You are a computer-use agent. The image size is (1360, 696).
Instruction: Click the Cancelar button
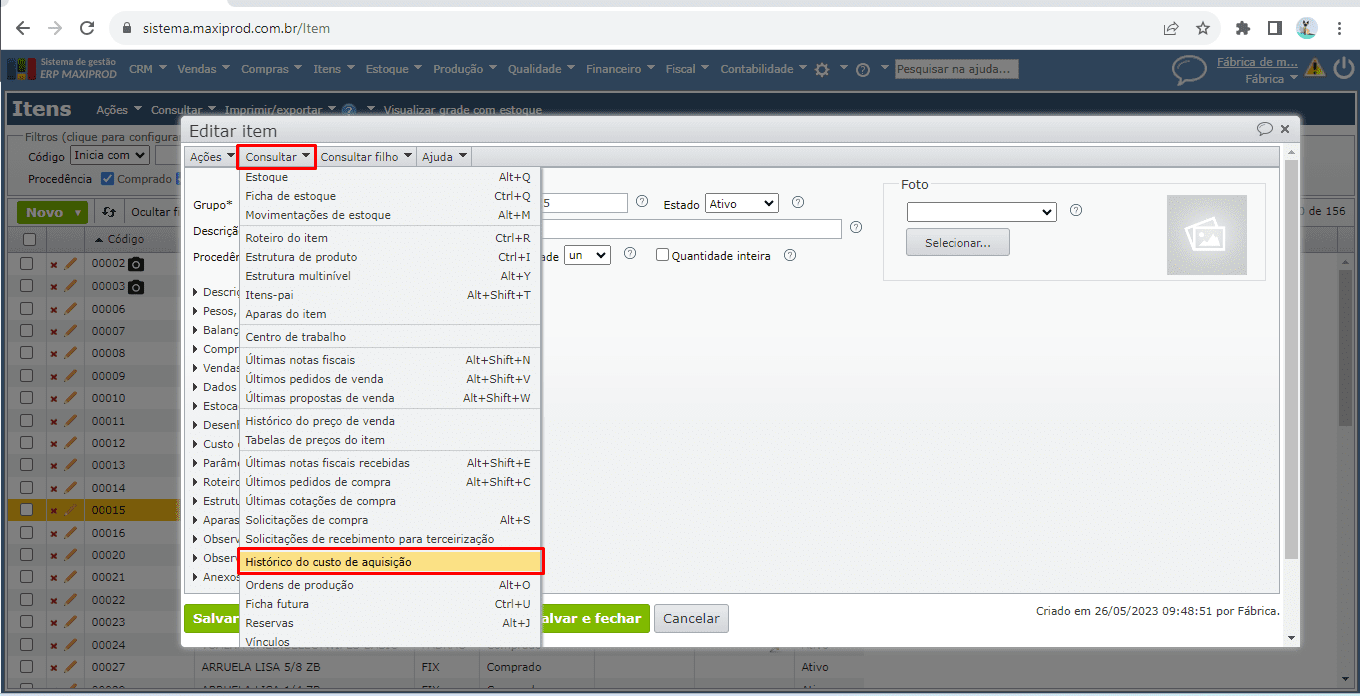point(691,618)
